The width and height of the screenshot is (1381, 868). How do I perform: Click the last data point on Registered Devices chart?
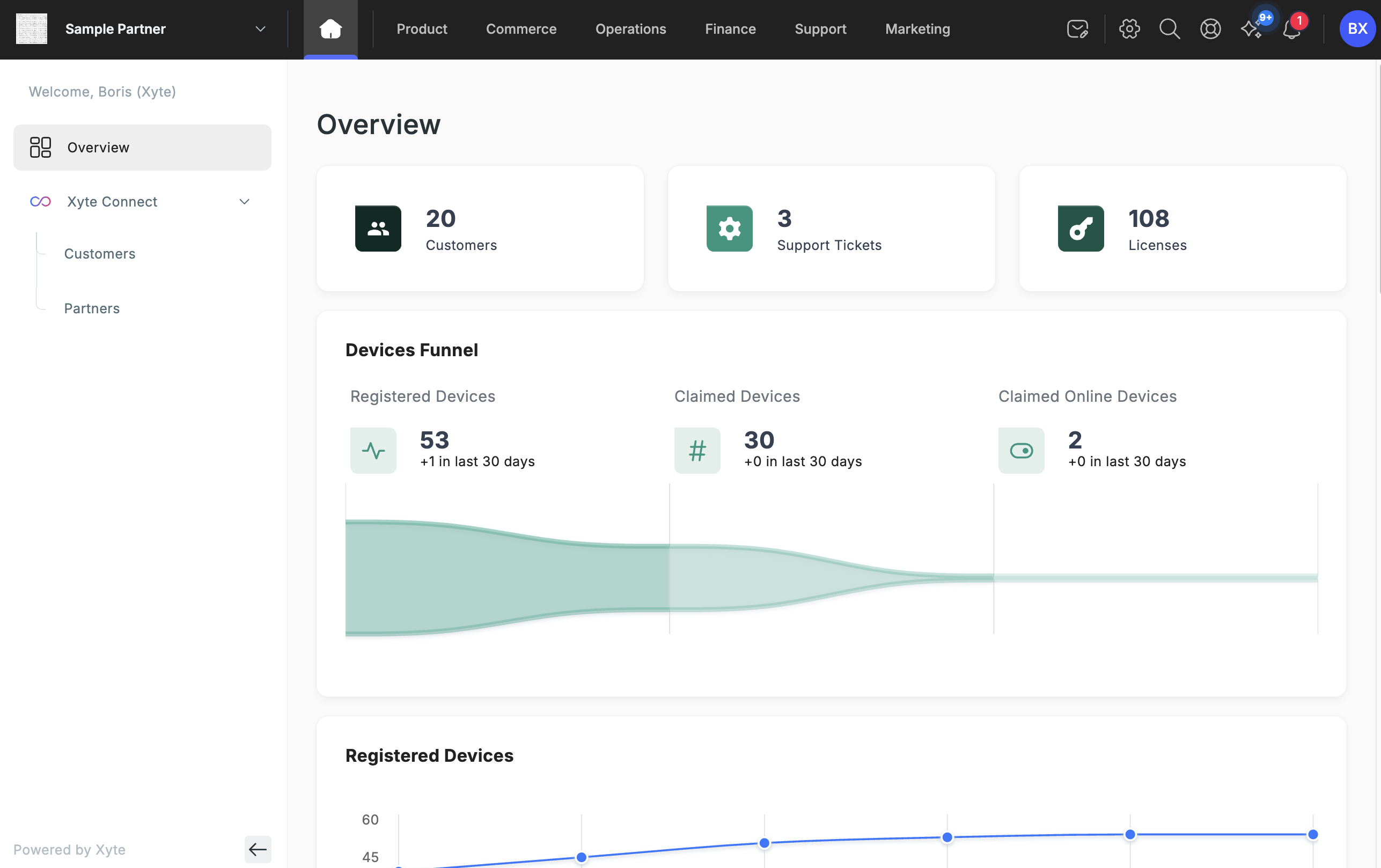tap(1313, 834)
